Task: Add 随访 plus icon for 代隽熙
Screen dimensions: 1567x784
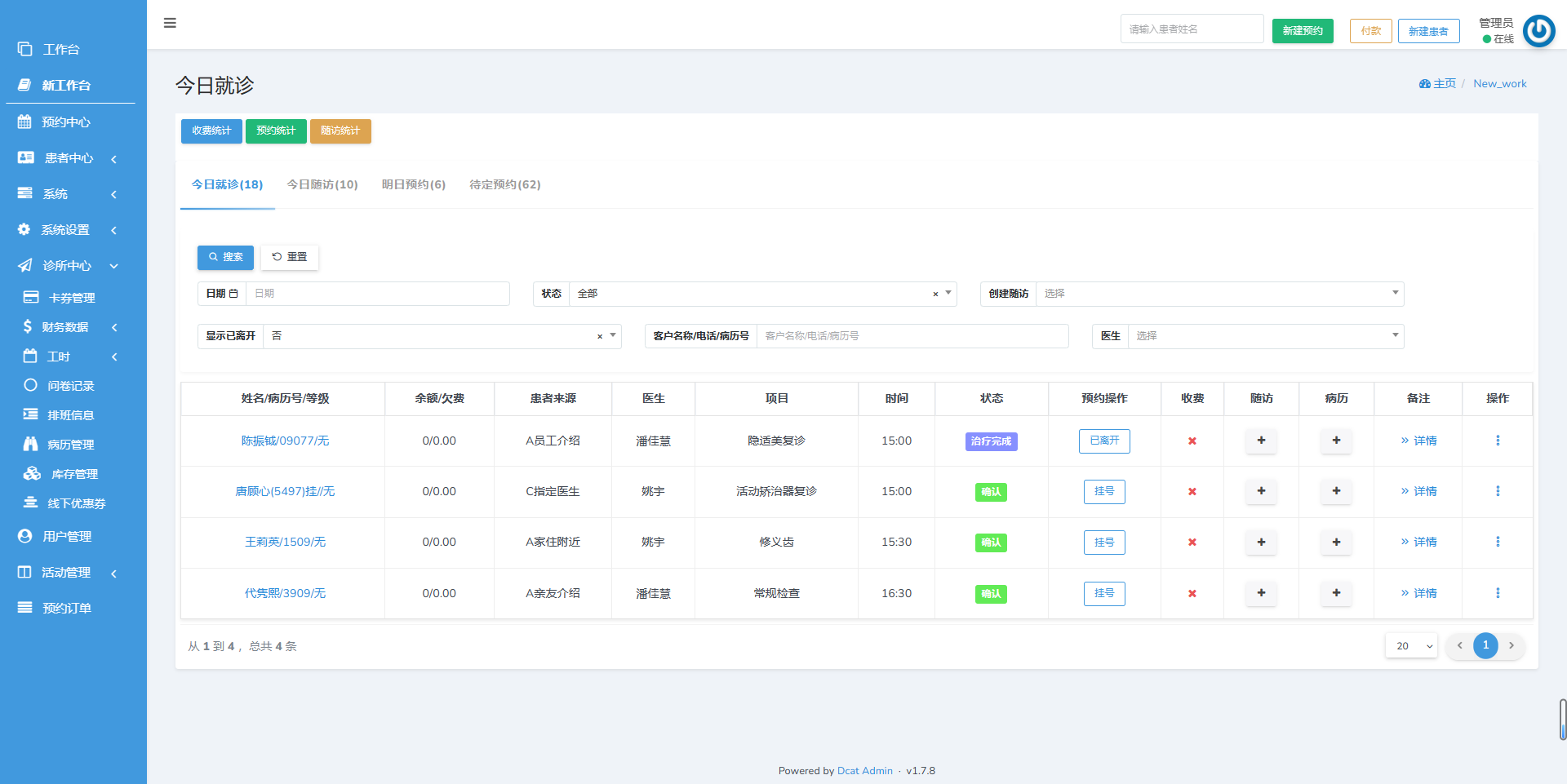Action: (1261, 593)
